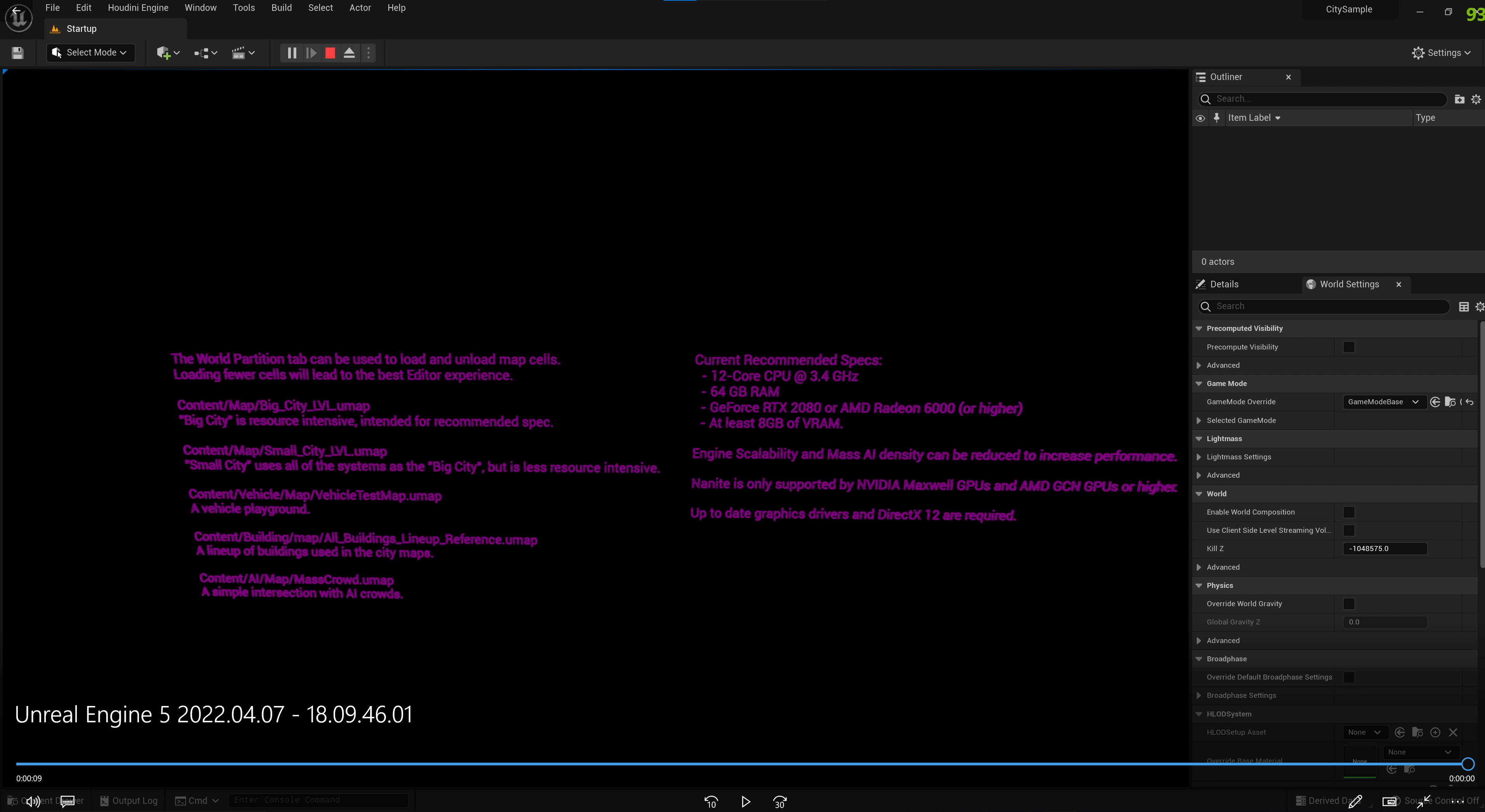Viewport: 1485px width, 812px height.
Task: Stop the play session with the red stop button
Action: [x=330, y=52]
